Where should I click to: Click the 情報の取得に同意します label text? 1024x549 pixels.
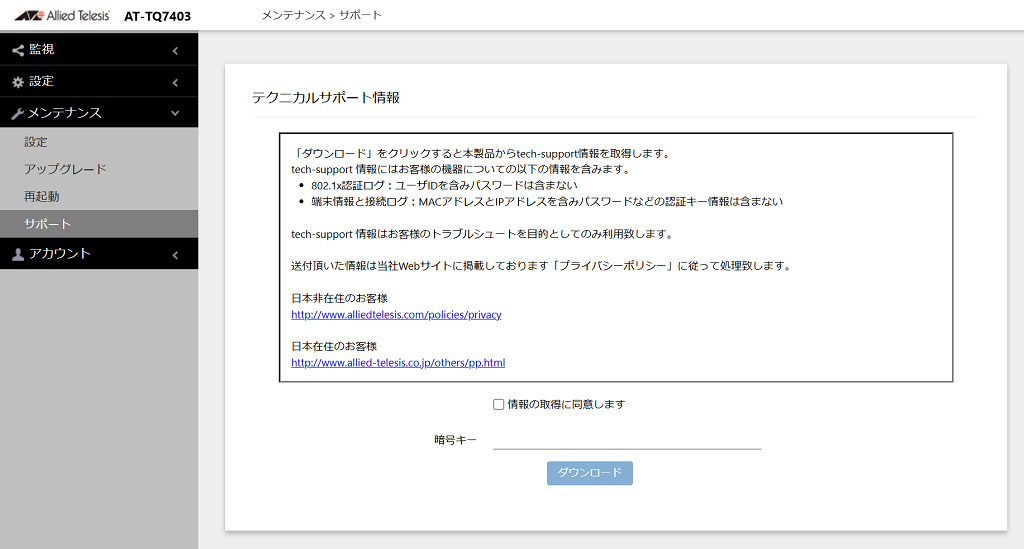tap(566, 405)
